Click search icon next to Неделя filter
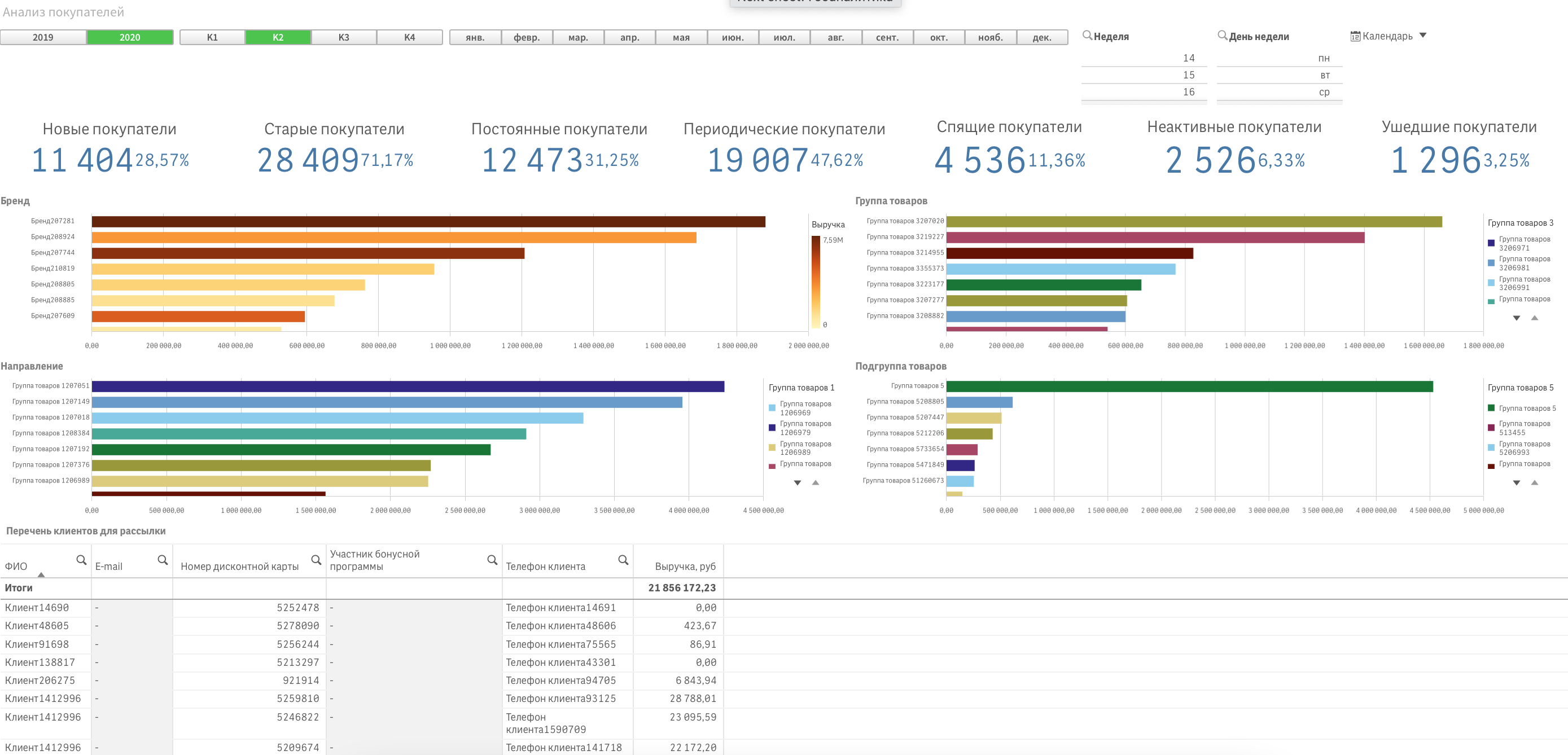 (x=1087, y=36)
